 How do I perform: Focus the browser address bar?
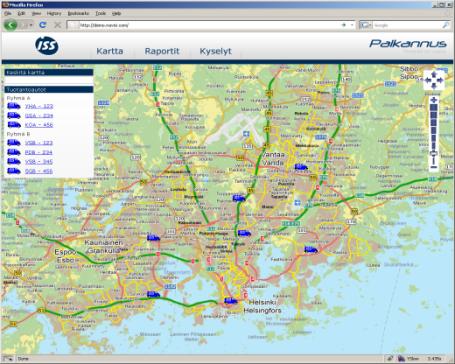point(210,25)
